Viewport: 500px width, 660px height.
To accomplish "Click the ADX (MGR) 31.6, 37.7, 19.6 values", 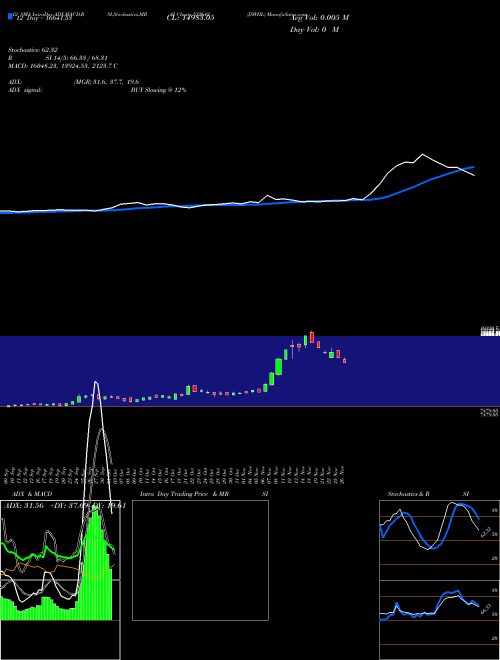I will click(x=106, y=82).
